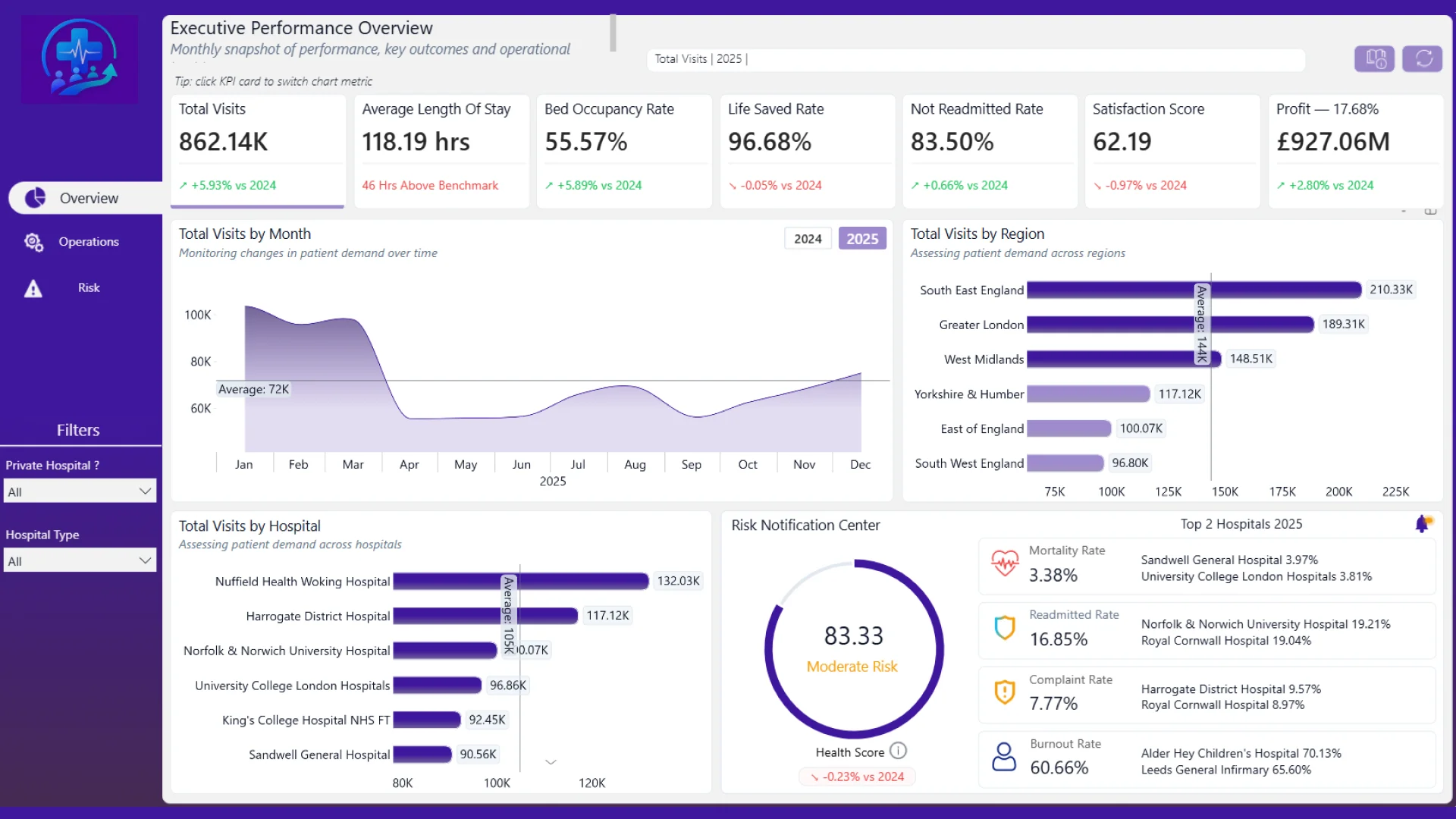Open the bookmark guide icon button
The width and height of the screenshot is (1456, 819).
click(x=1375, y=58)
